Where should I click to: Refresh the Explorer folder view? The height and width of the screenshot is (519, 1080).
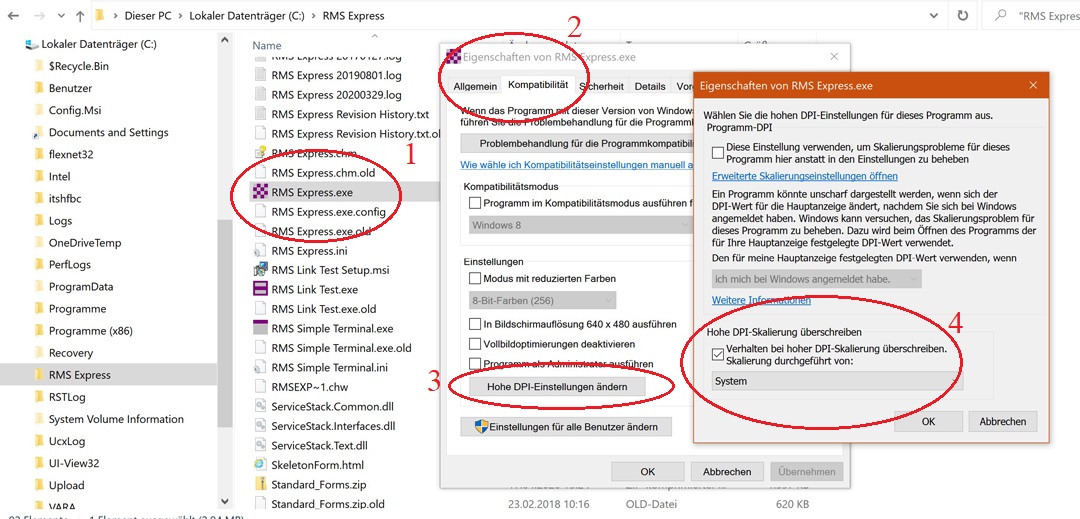point(962,15)
